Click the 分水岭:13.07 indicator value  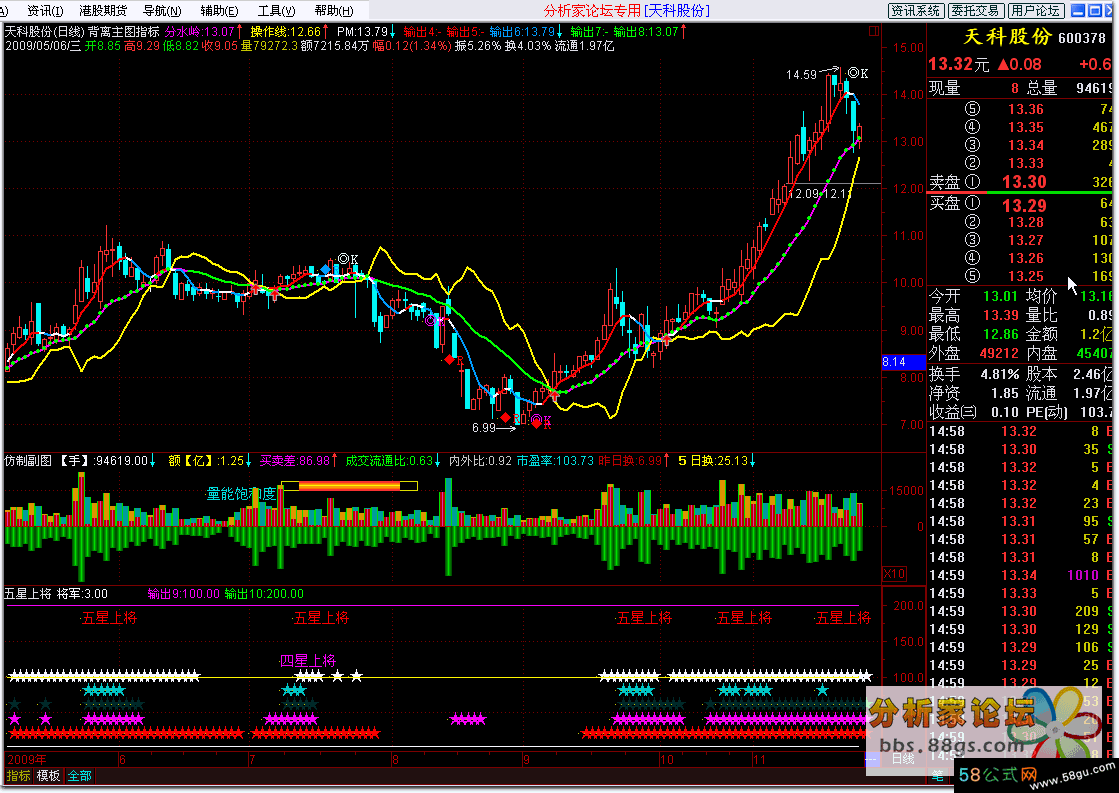(x=200, y=31)
